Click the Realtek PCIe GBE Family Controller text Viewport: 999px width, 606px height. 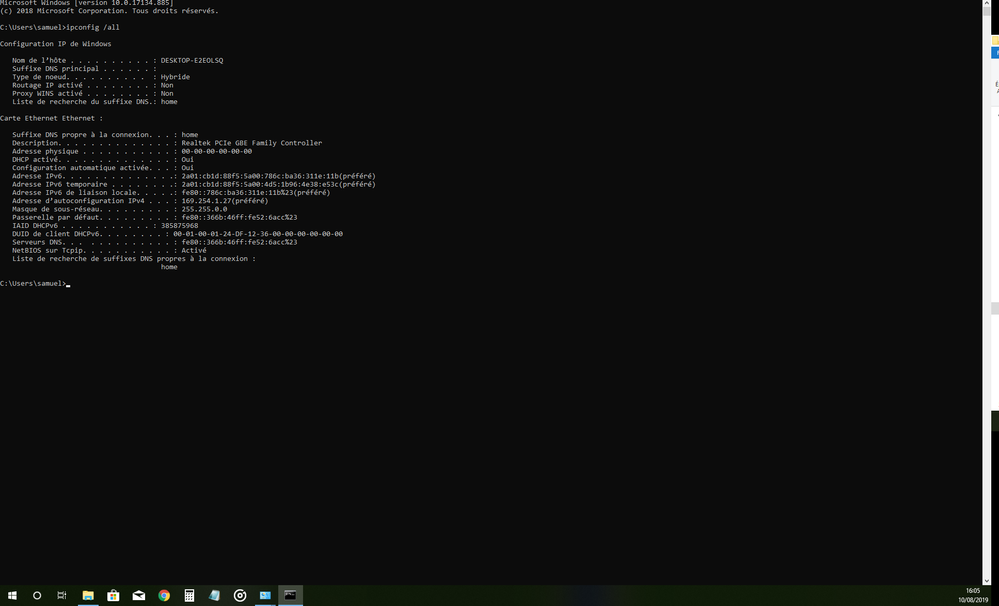tap(251, 143)
